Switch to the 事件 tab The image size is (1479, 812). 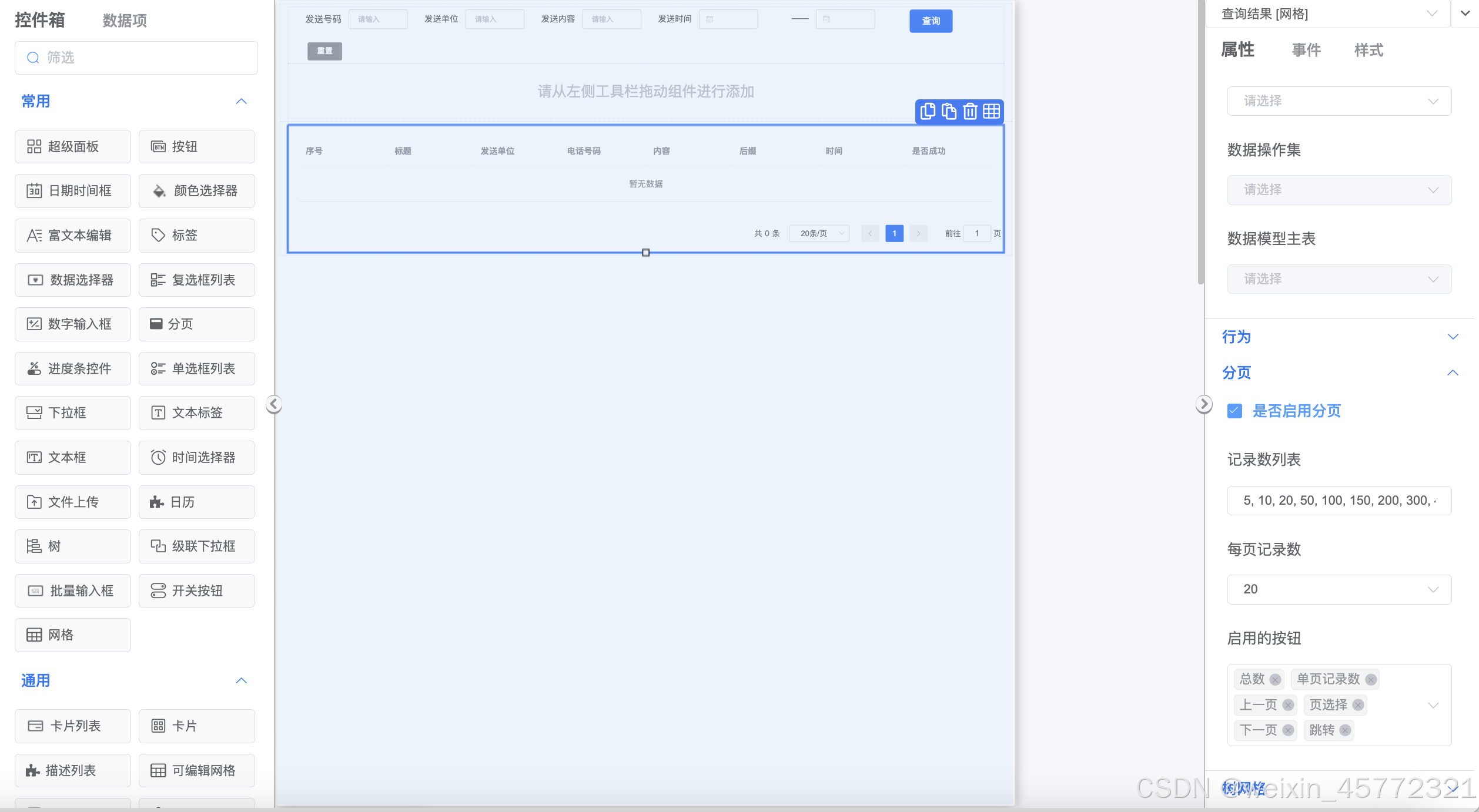pos(1306,51)
